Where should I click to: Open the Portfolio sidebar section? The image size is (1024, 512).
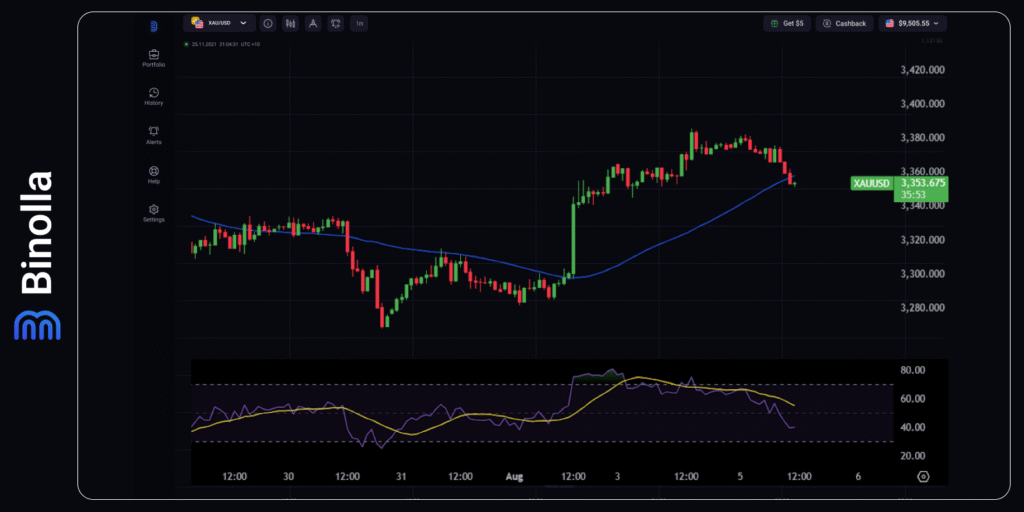click(154, 58)
